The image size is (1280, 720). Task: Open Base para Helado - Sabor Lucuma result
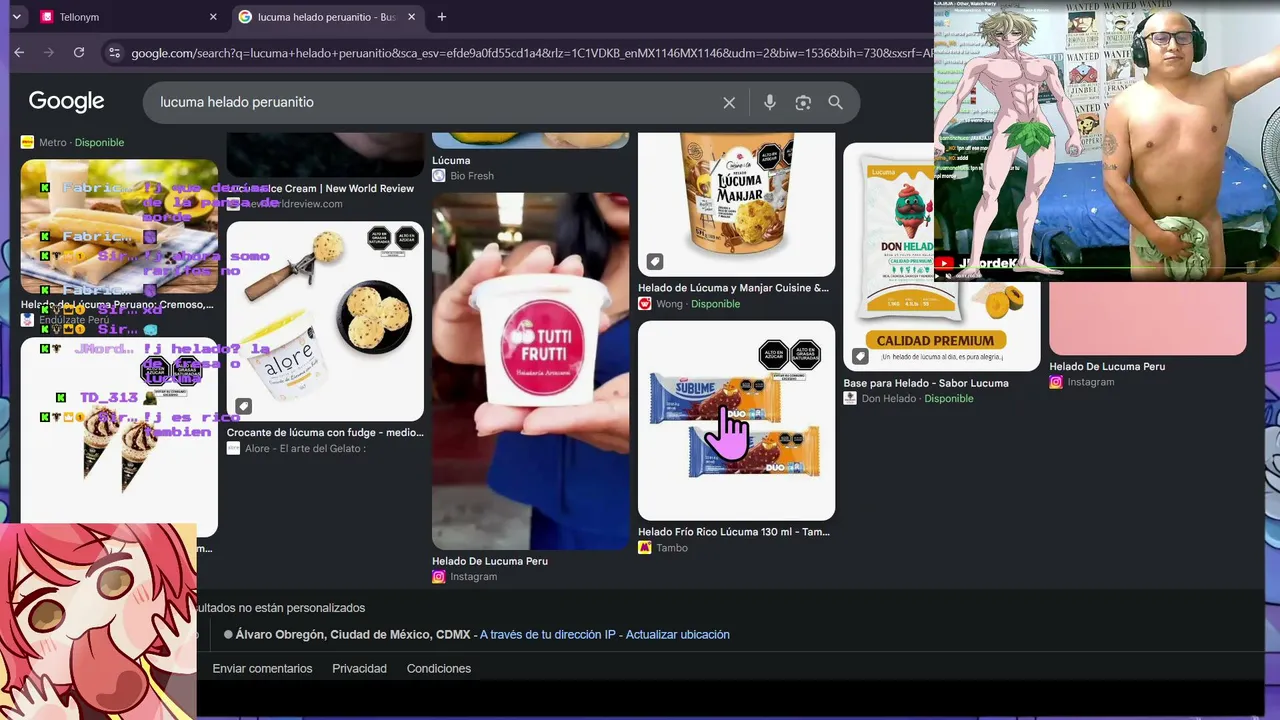(x=926, y=383)
